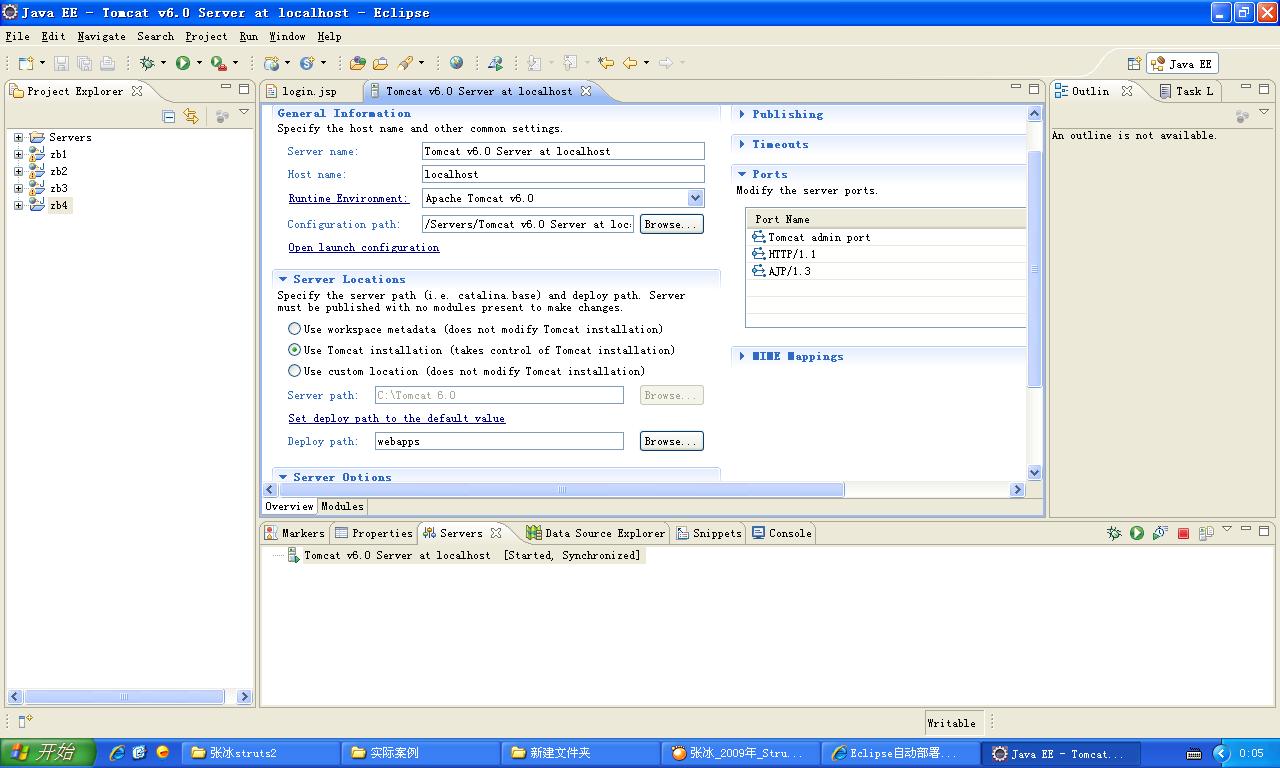Screen dimensions: 1280x768
Task: Click the Publish to server icon
Action: pos(1206,533)
